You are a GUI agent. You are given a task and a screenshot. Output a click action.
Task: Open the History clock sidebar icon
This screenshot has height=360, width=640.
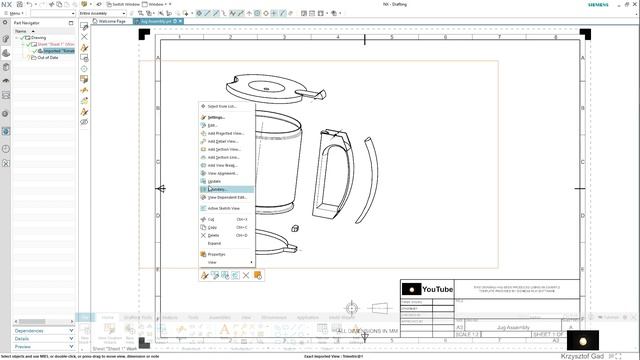[x=6, y=149]
